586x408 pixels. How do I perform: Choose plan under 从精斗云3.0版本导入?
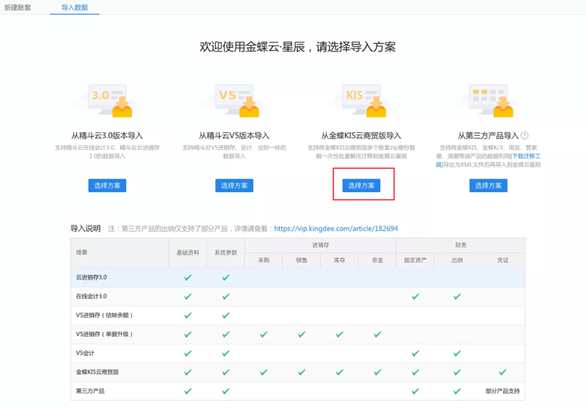click(107, 185)
